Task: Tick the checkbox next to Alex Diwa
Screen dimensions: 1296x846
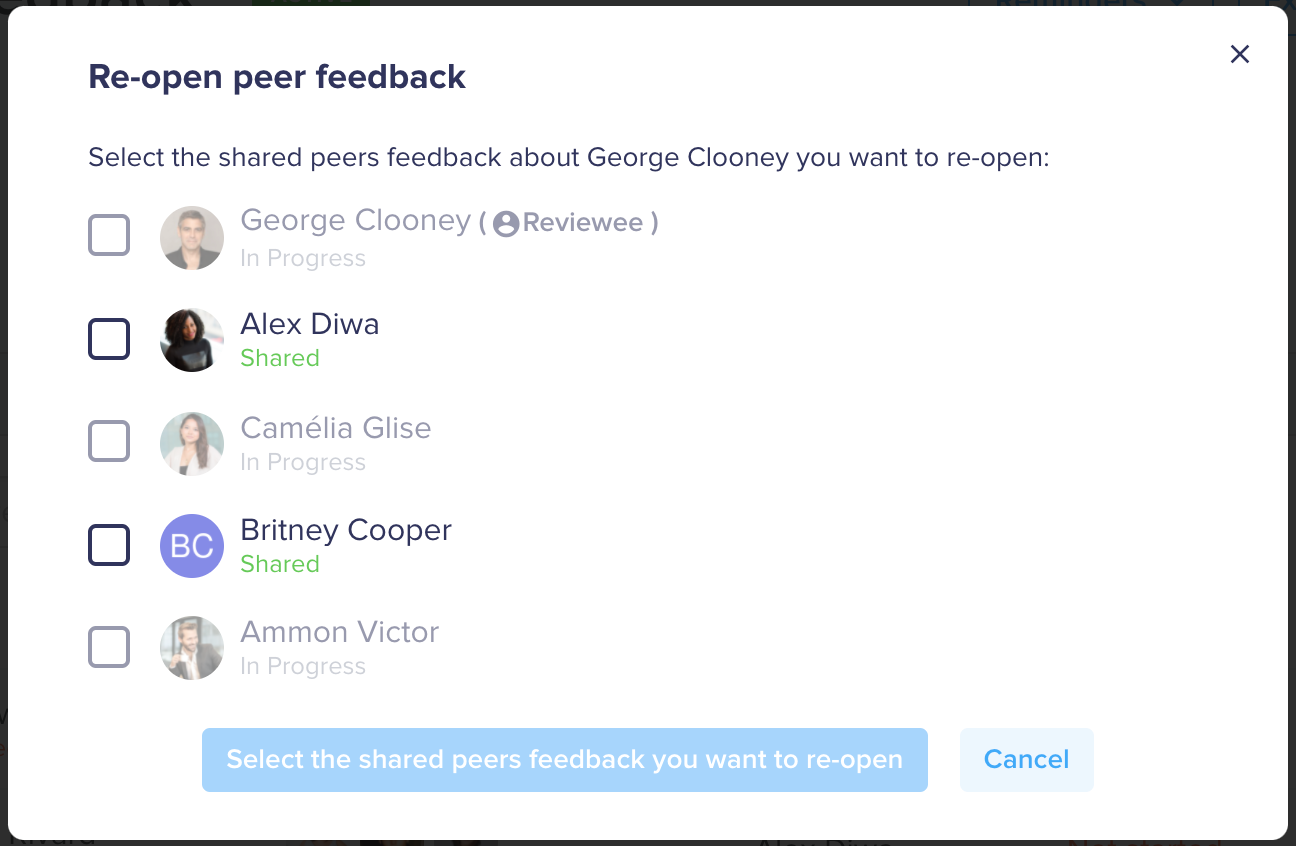Action: pos(109,339)
